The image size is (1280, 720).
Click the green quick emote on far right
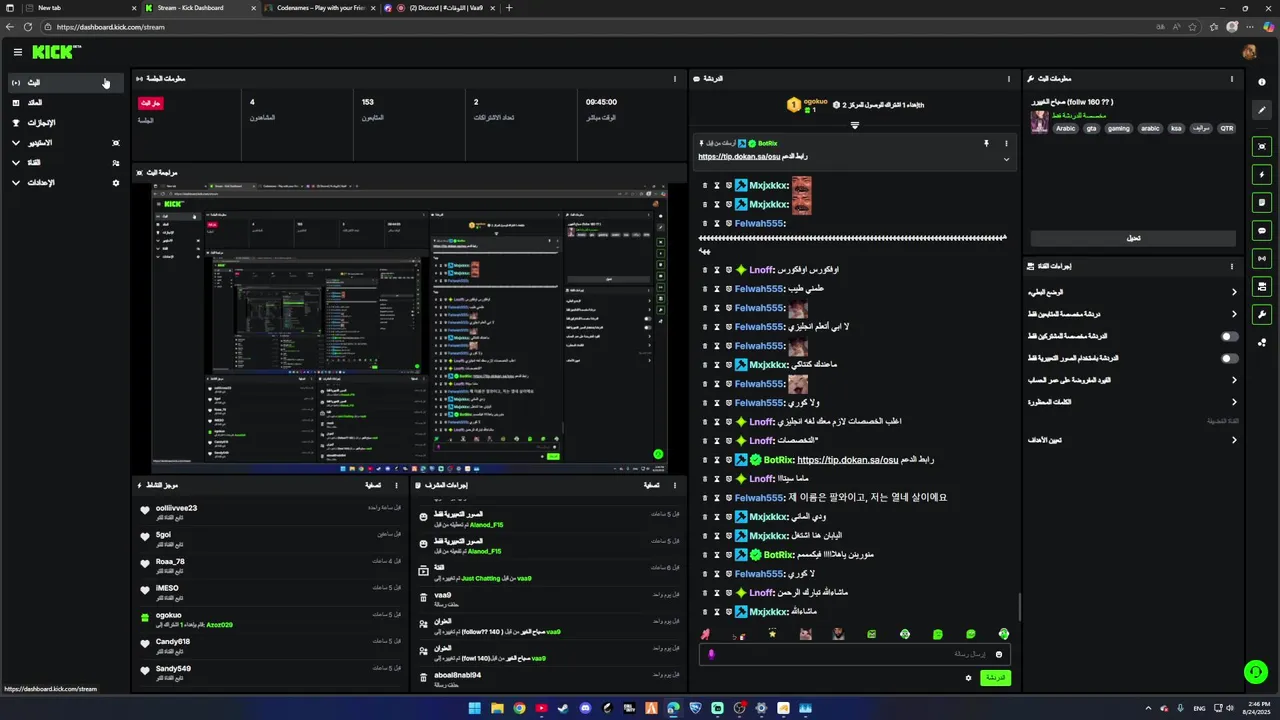click(x=1003, y=634)
